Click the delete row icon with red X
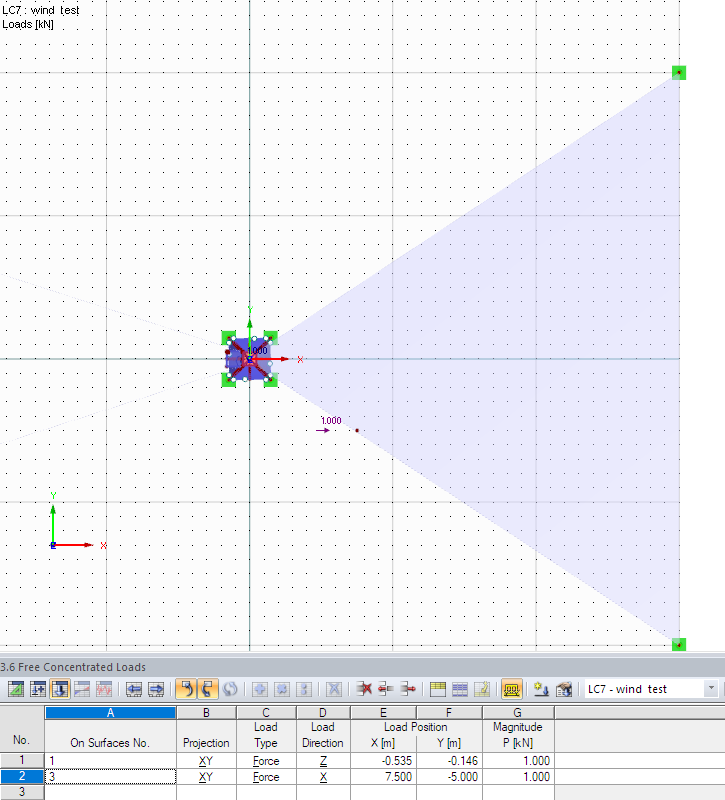Viewport: 725px width, 800px height. pyautogui.click(x=364, y=689)
